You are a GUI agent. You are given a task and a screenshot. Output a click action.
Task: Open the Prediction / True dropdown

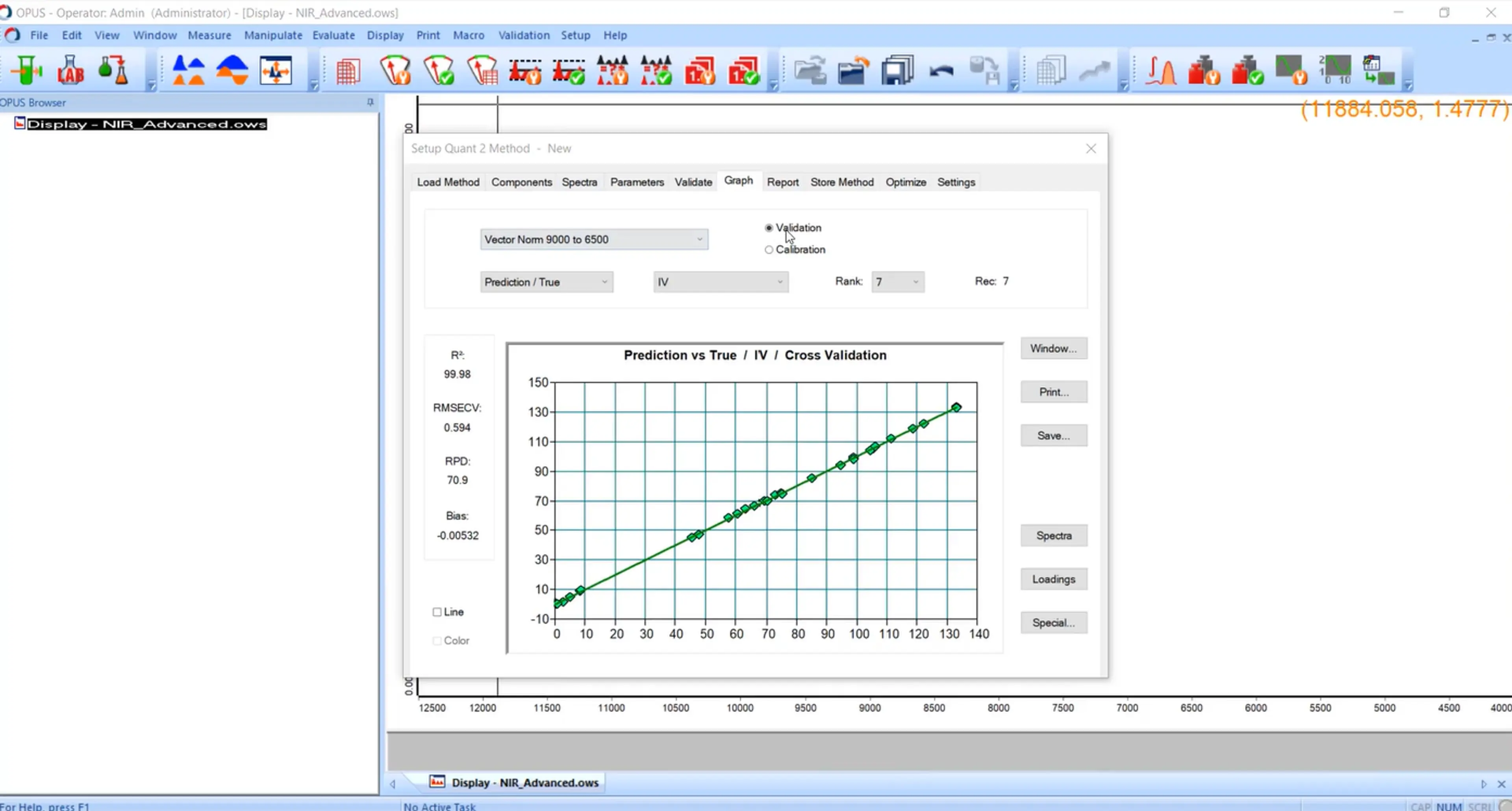pos(547,282)
